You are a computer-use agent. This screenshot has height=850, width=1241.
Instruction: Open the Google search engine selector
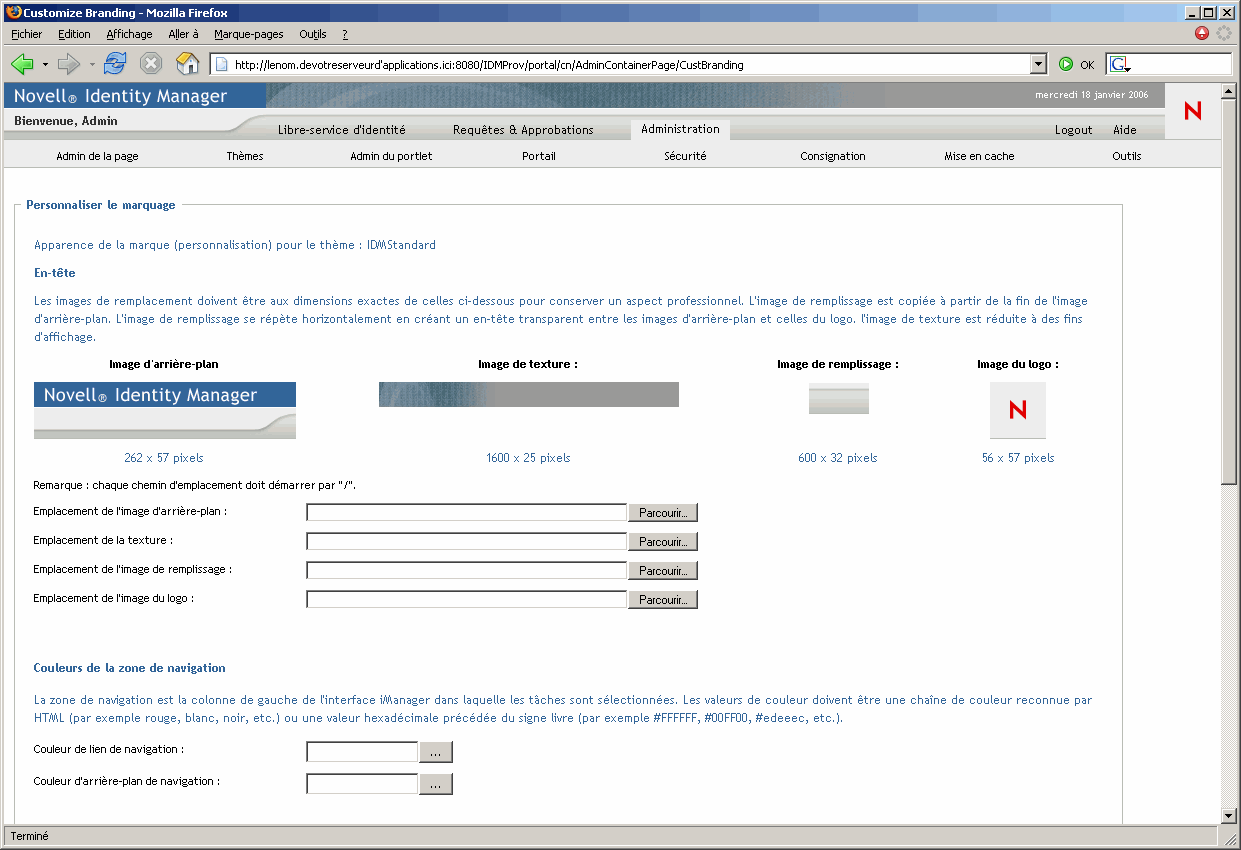click(1120, 65)
